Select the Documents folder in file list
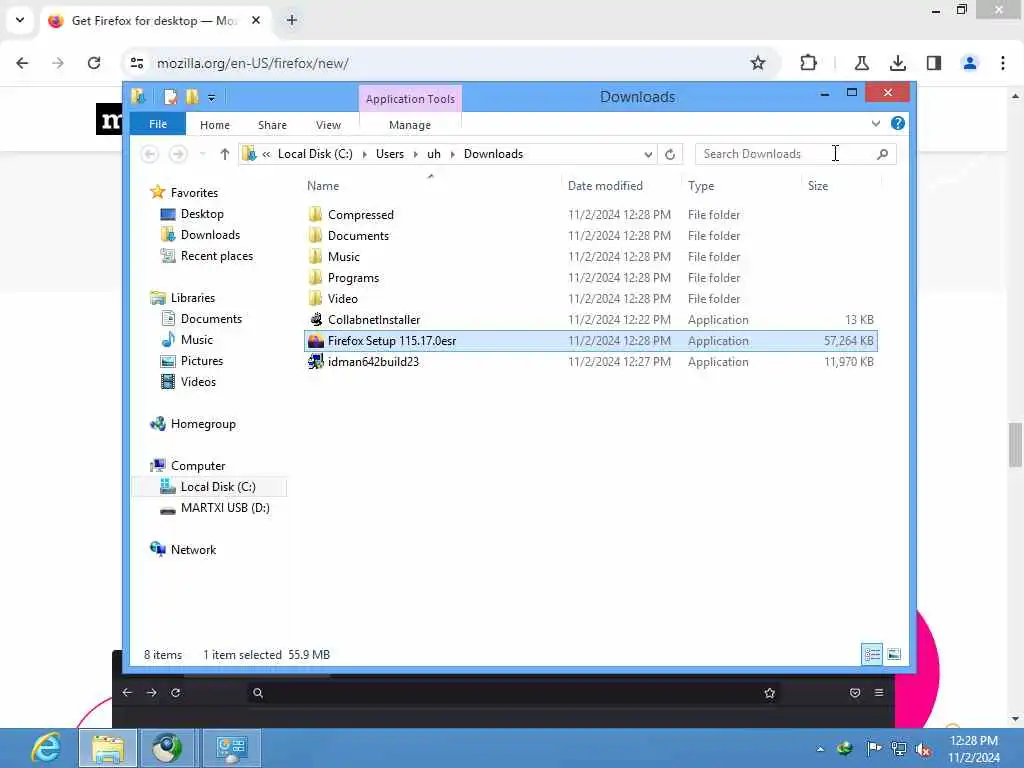Viewport: 1024px width, 768px height. pyautogui.click(x=358, y=236)
